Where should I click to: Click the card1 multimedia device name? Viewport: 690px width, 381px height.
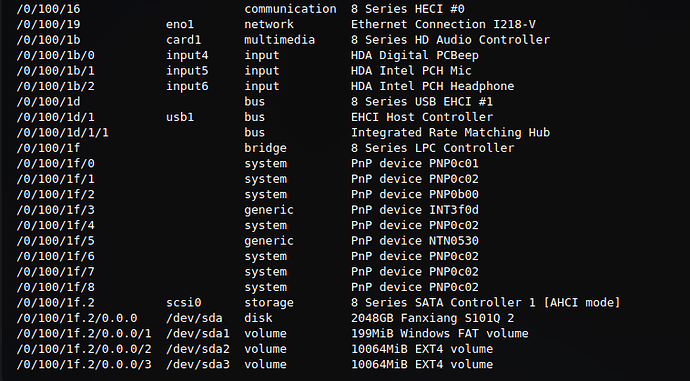click(x=184, y=40)
